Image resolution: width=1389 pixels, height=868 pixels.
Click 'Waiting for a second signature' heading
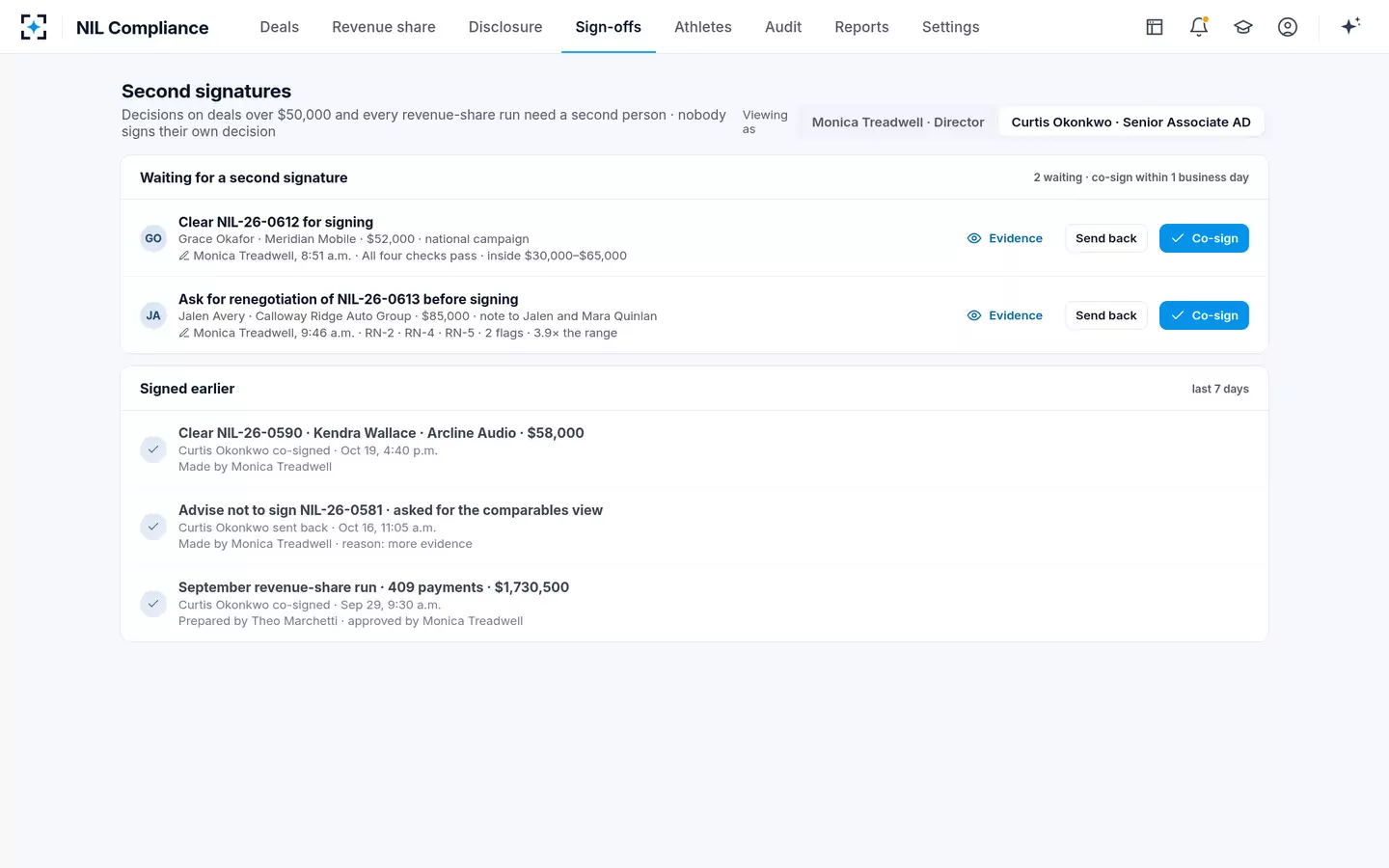point(244,177)
